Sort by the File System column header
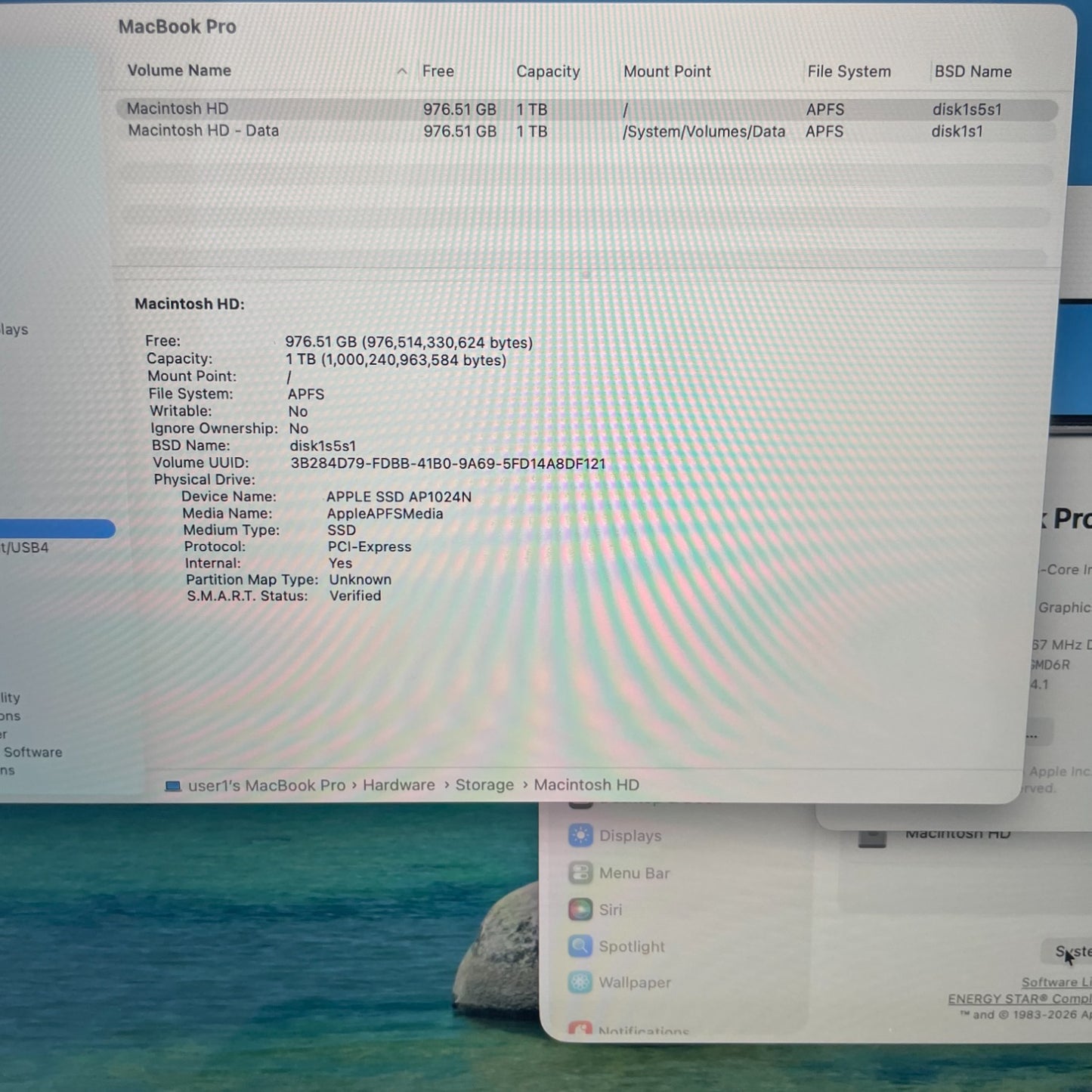This screenshot has height=1092, width=1092. coord(849,72)
